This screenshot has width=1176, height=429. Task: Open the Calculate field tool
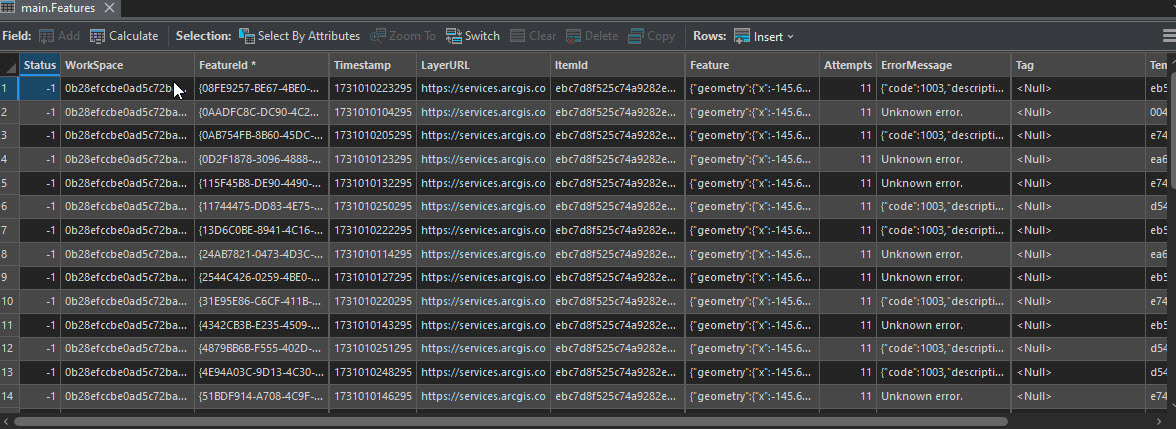[x=124, y=36]
